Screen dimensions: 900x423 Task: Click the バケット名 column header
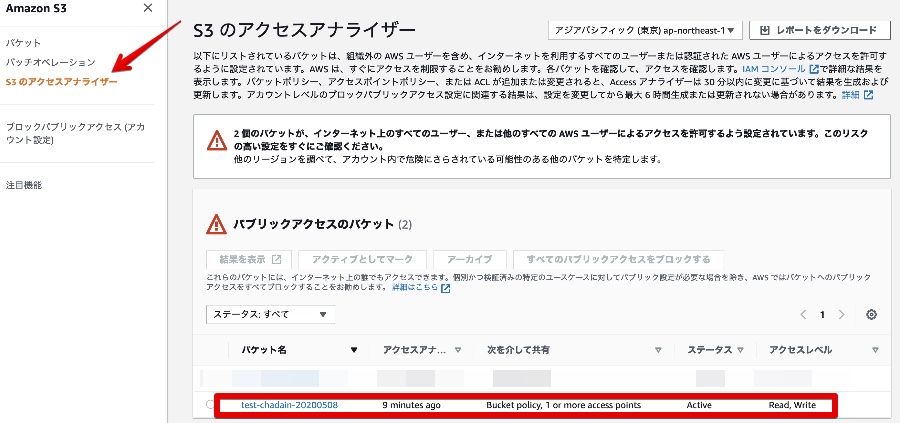click(x=264, y=350)
